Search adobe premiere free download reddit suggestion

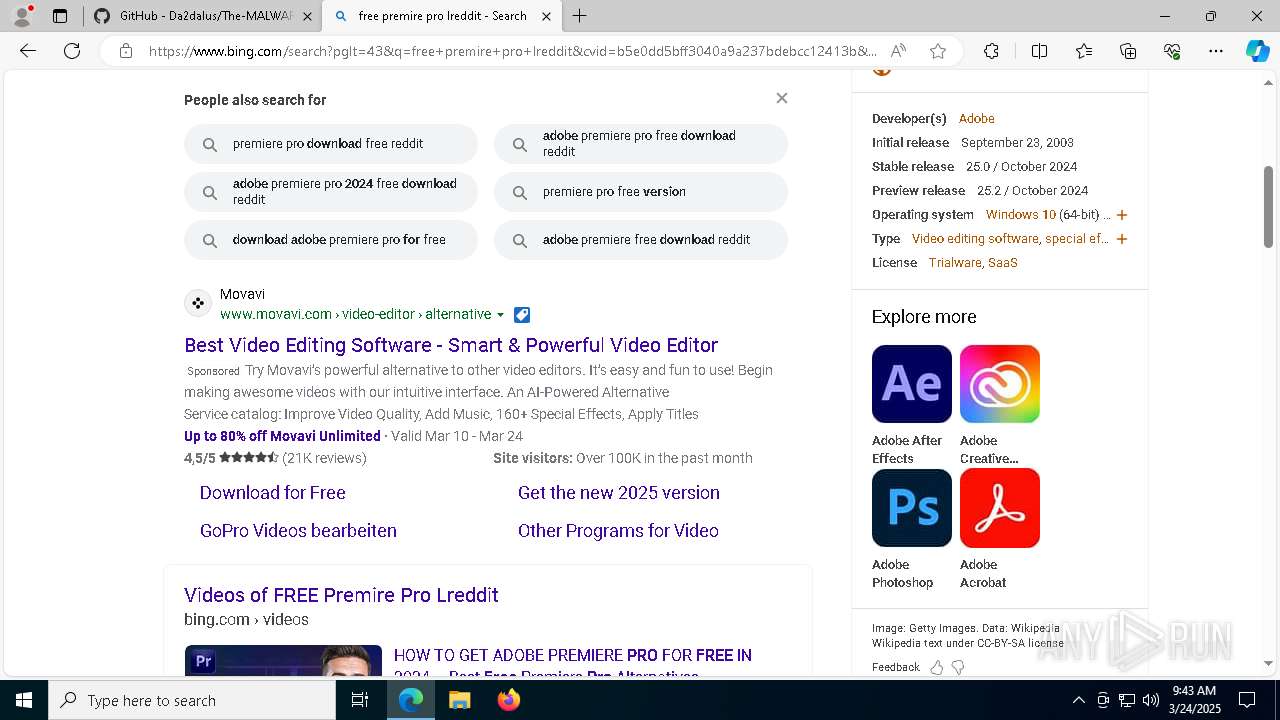(x=641, y=240)
